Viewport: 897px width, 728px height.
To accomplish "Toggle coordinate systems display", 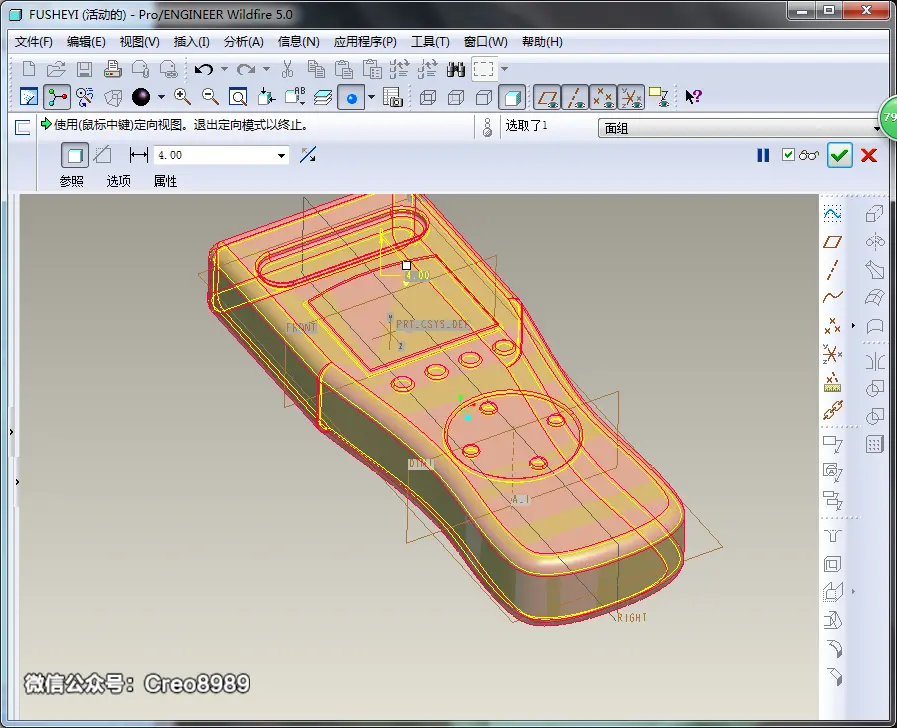I will [x=631, y=98].
